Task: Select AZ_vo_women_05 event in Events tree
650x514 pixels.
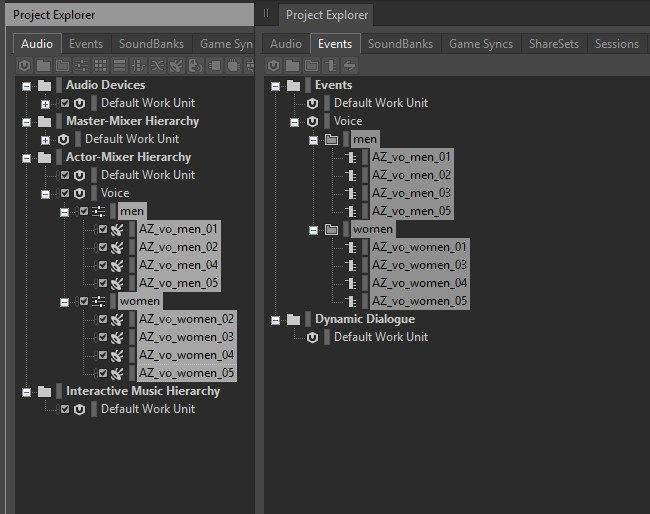Action: [419, 301]
